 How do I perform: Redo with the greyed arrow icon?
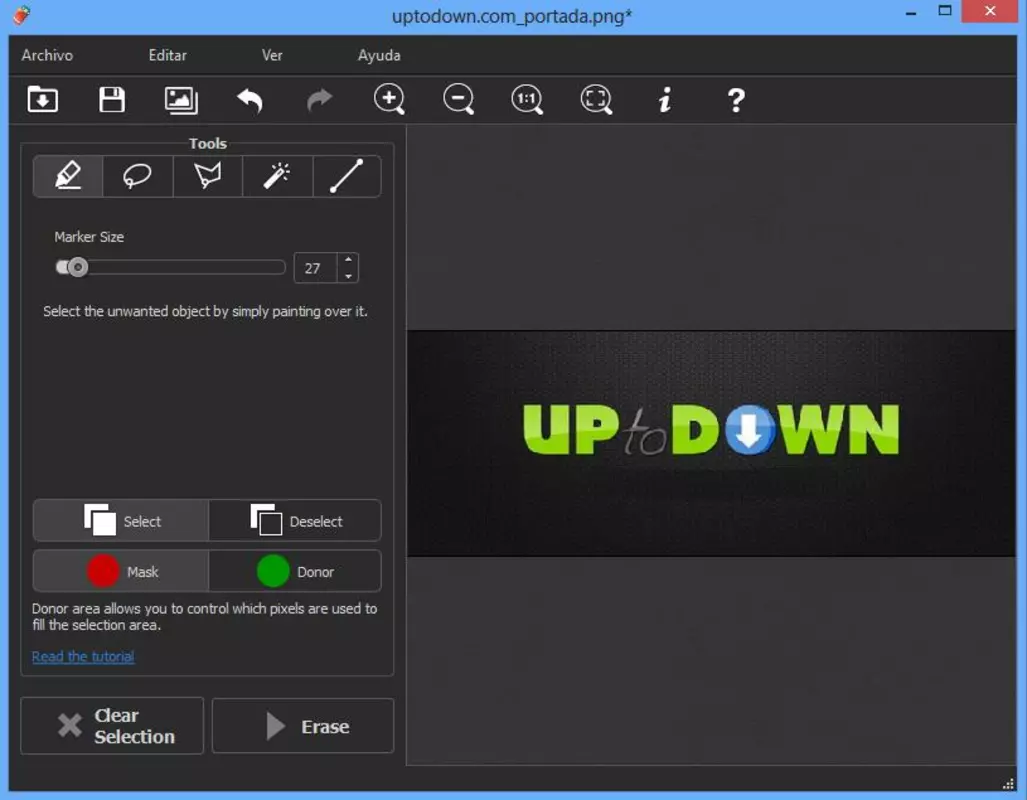320,100
